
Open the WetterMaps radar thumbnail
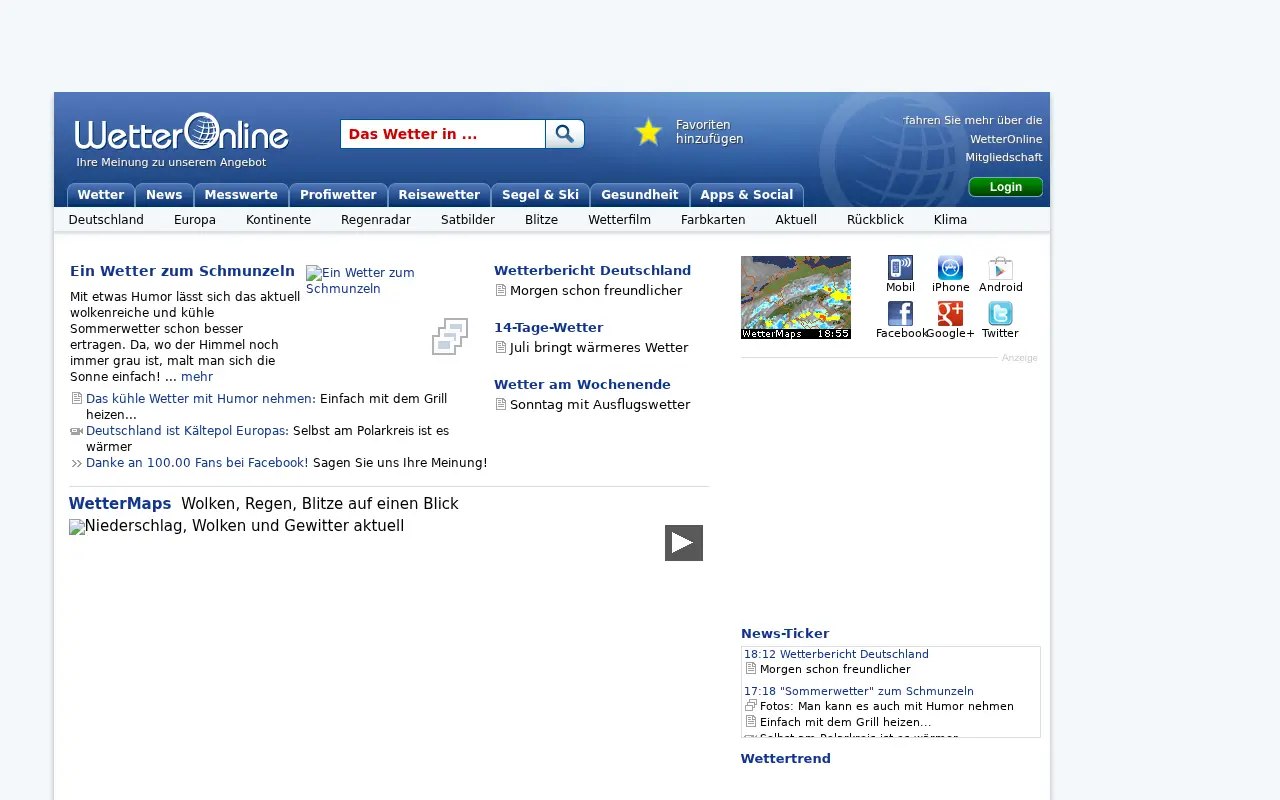coord(796,297)
